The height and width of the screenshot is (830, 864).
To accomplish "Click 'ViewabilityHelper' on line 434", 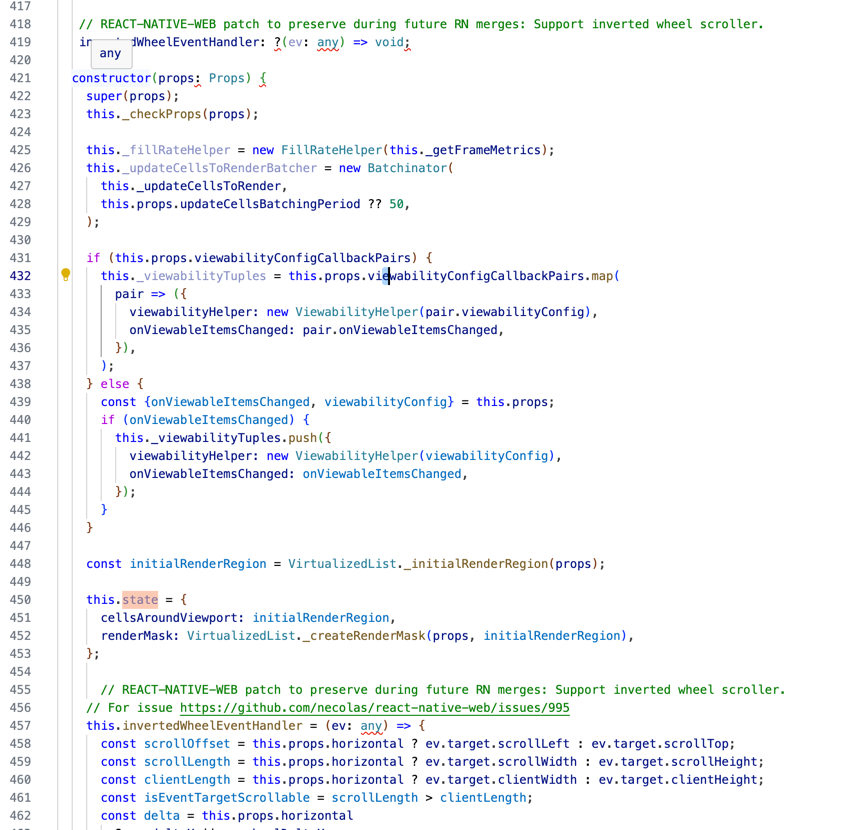I will [x=357, y=312].
